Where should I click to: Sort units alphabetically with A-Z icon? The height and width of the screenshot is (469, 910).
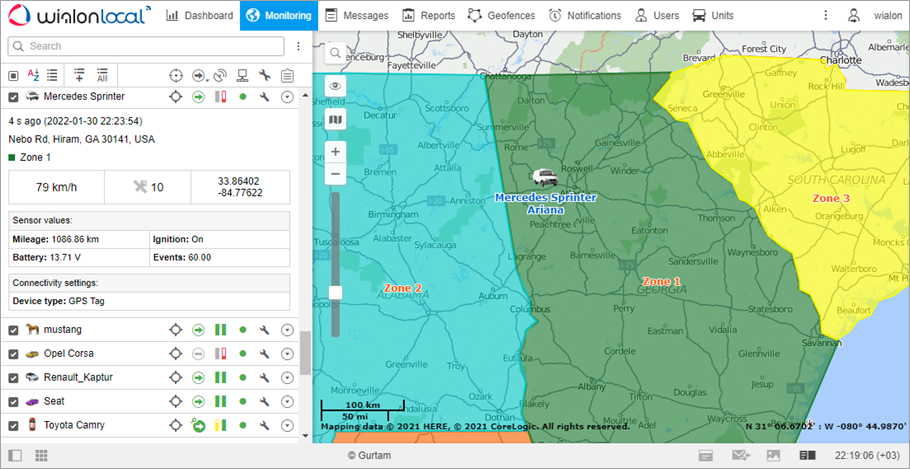click(33, 75)
